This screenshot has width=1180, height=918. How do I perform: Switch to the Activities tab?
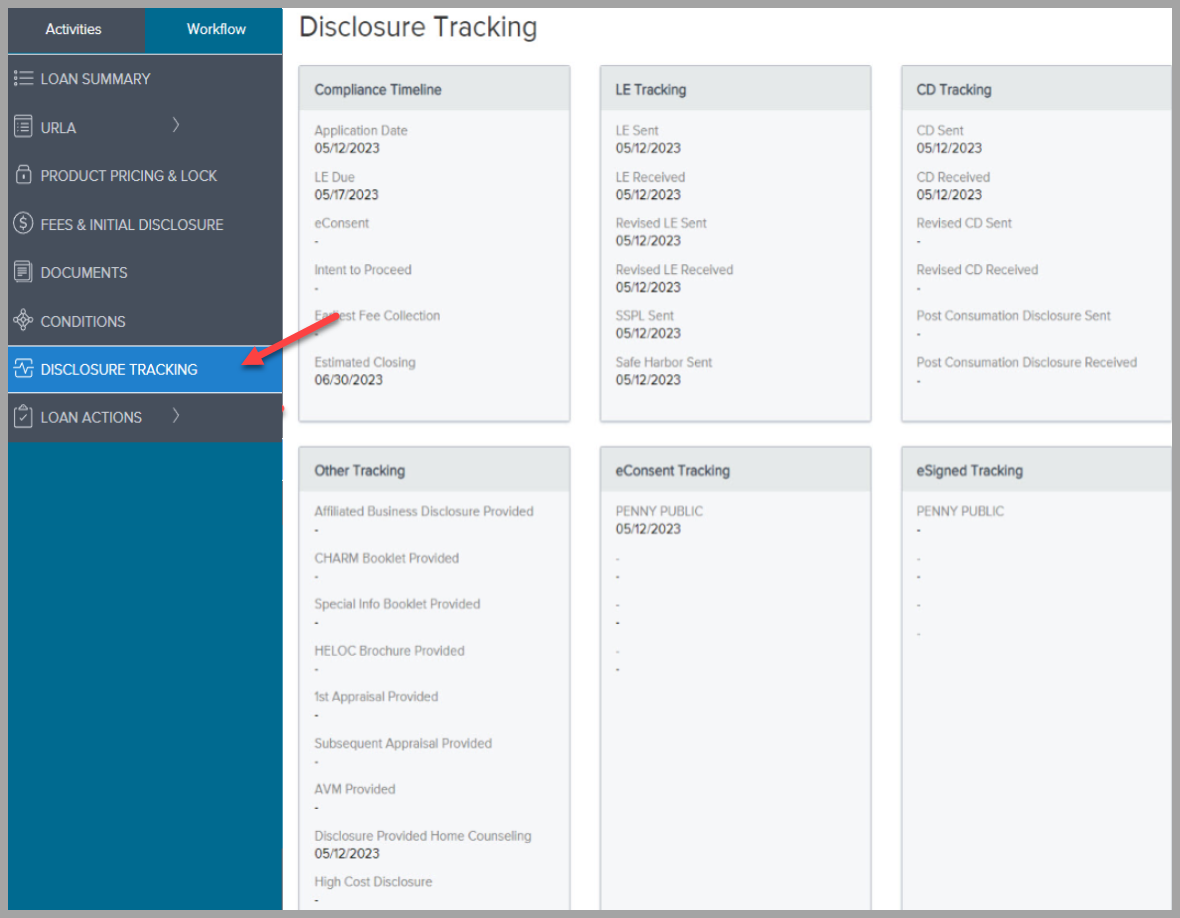(x=75, y=30)
